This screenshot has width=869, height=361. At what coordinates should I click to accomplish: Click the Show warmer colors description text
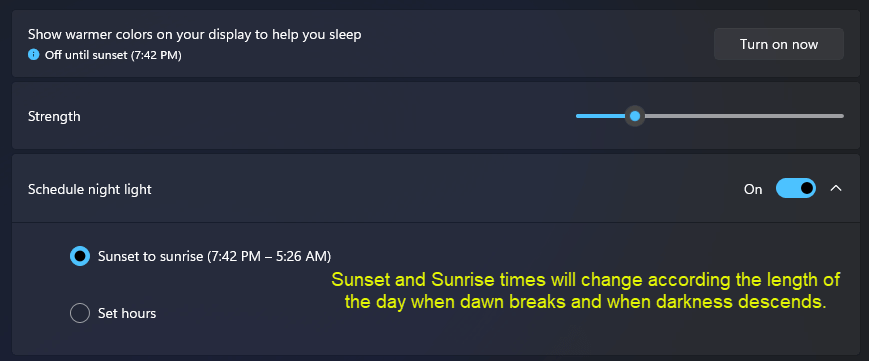coord(195,34)
